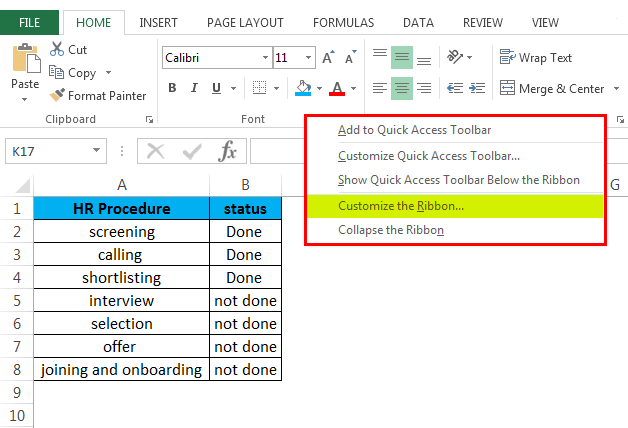This screenshot has width=628, height=428.
Task: Open the FILE tab
Action: point(29,23)
